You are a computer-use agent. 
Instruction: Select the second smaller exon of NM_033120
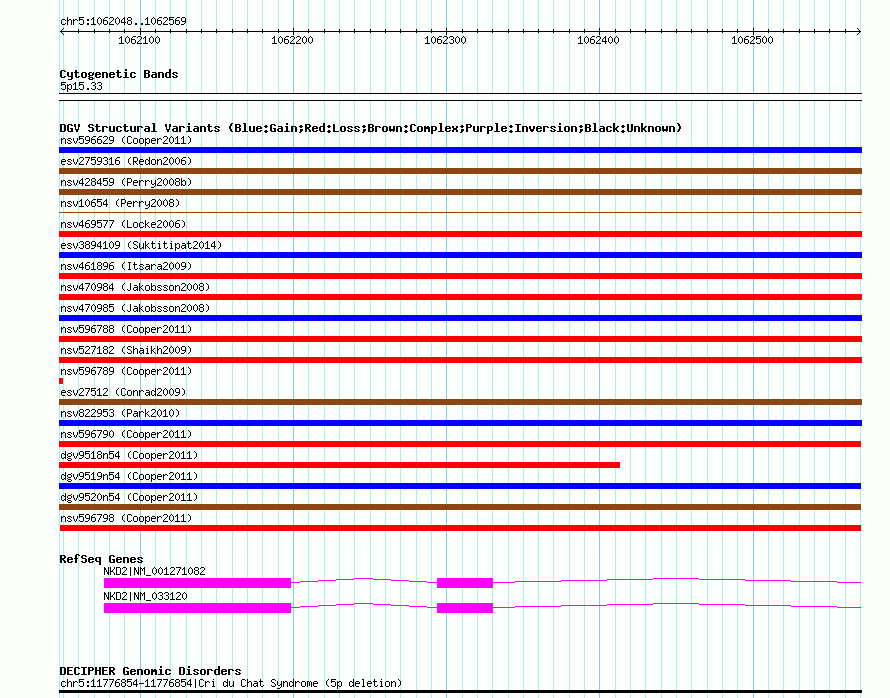[x=465, y=607]
